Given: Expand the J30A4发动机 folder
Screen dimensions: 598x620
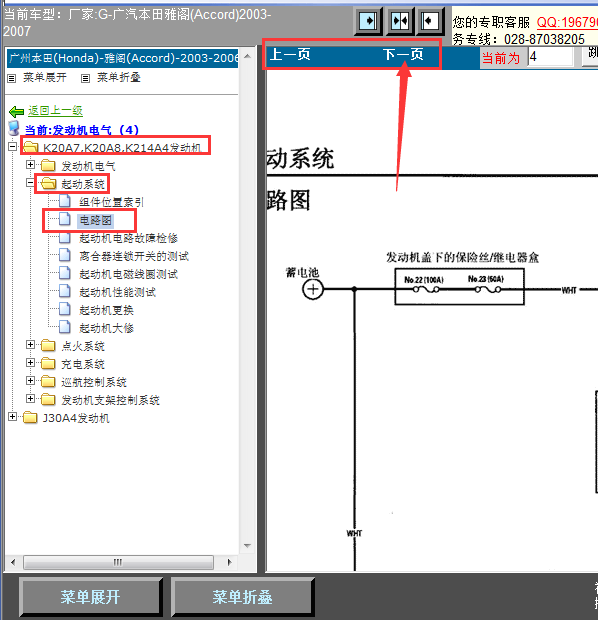Looking at the screenshot, I should pyautogui.click(x=13, y=417).
